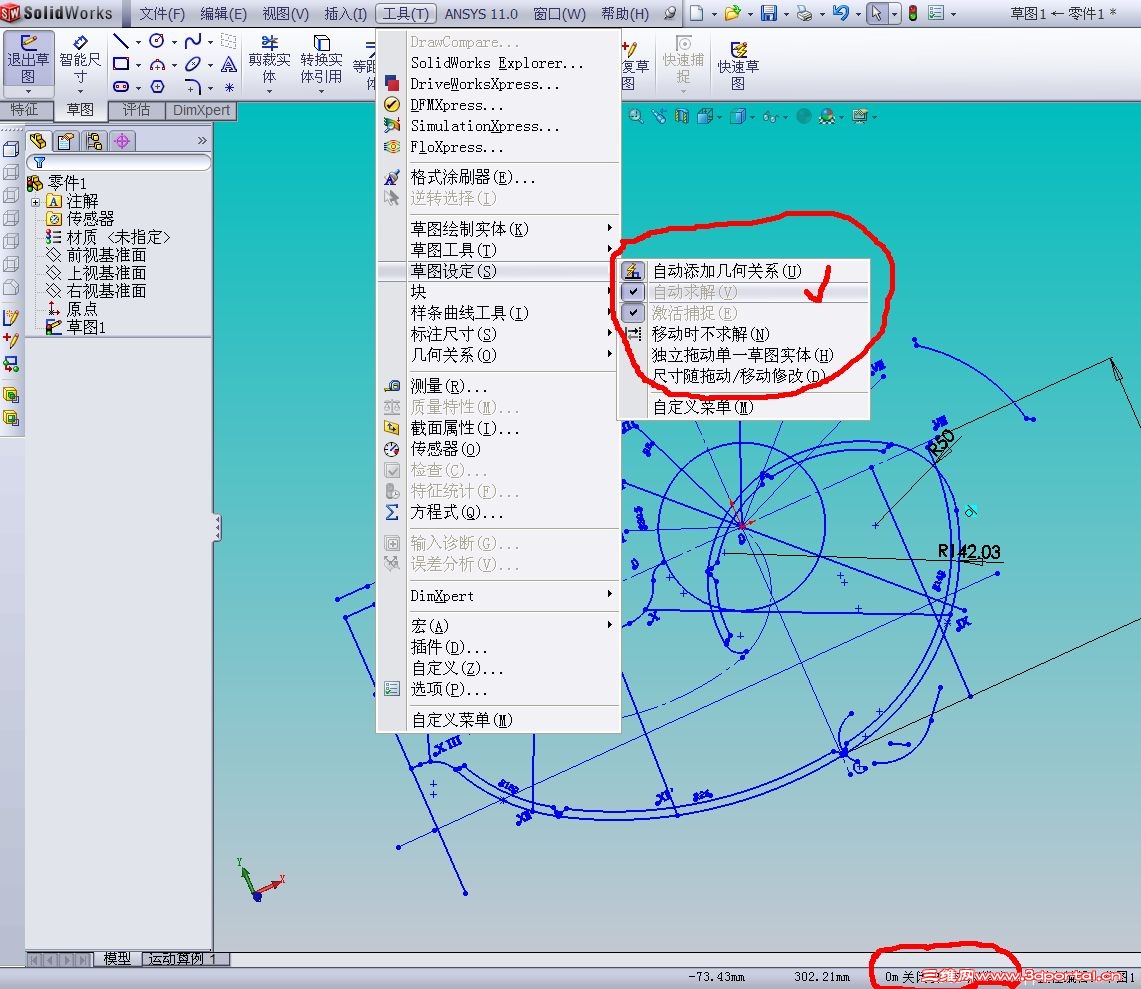Open the 插入(I) menu

pos(346,14)
